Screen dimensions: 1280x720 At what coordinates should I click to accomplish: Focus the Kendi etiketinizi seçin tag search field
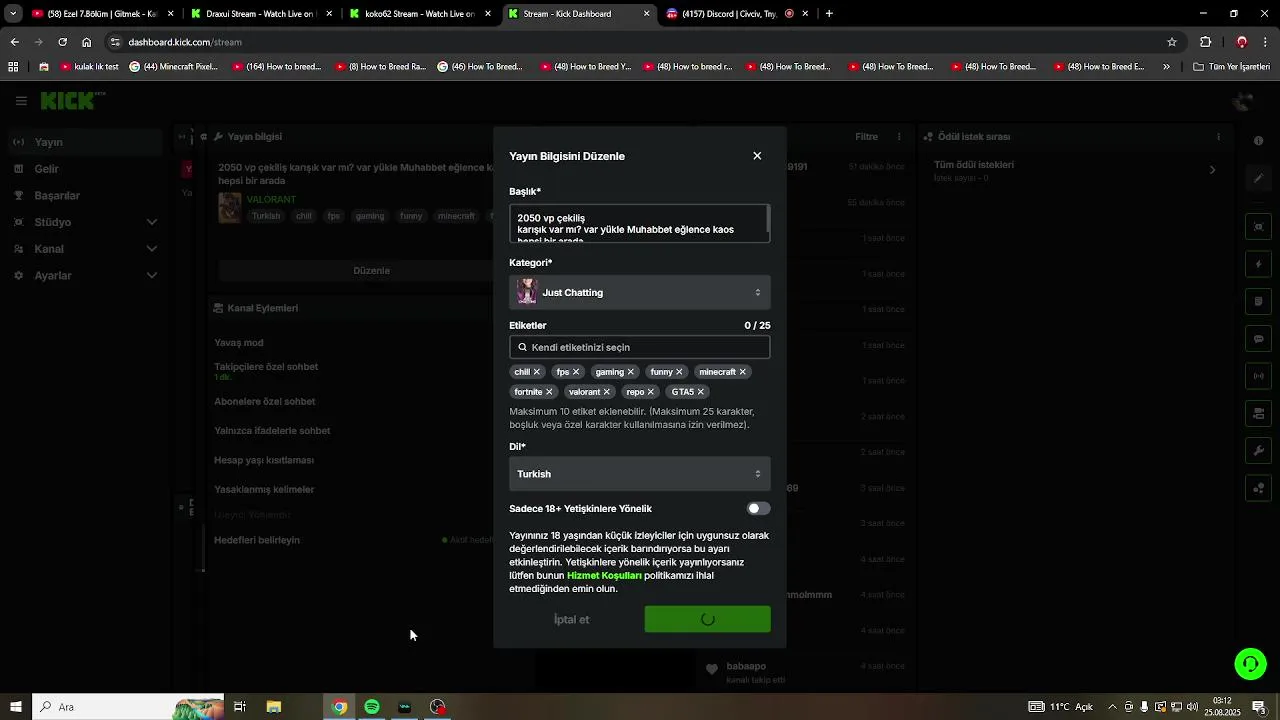point(640,347)
